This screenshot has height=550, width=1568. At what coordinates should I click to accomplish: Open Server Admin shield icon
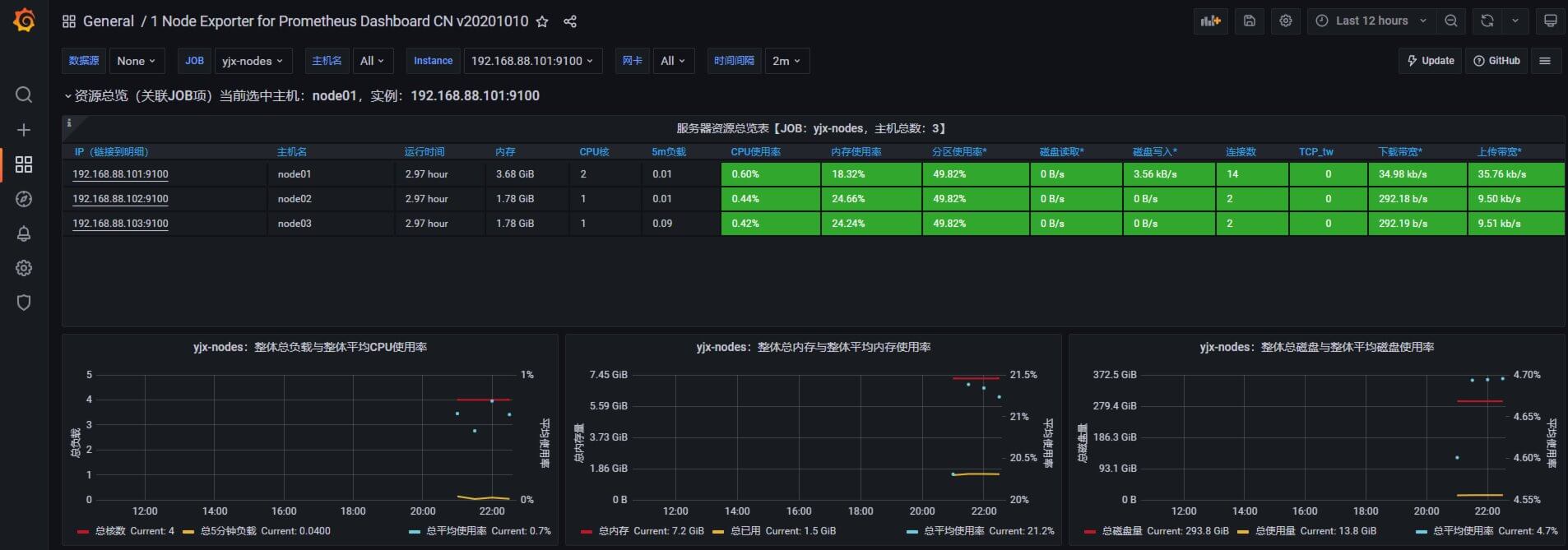pos(24,303)
